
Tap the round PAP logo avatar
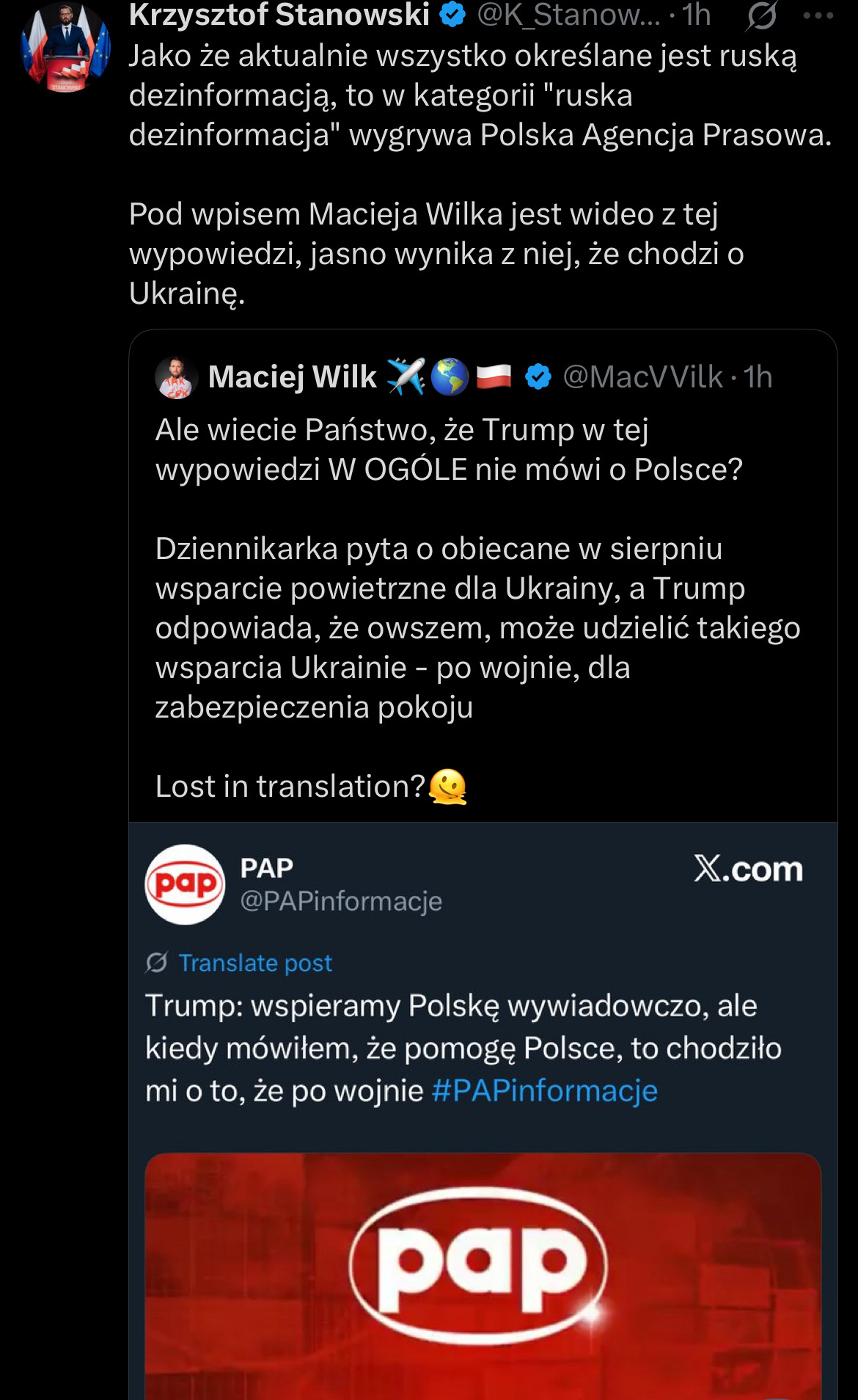185,884
